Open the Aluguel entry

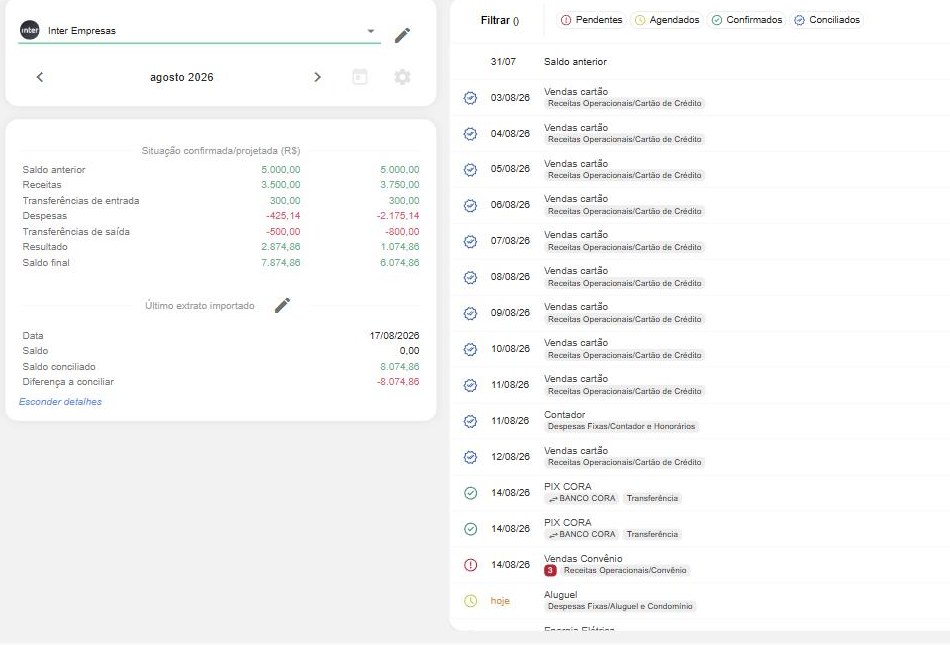[700, 601]
